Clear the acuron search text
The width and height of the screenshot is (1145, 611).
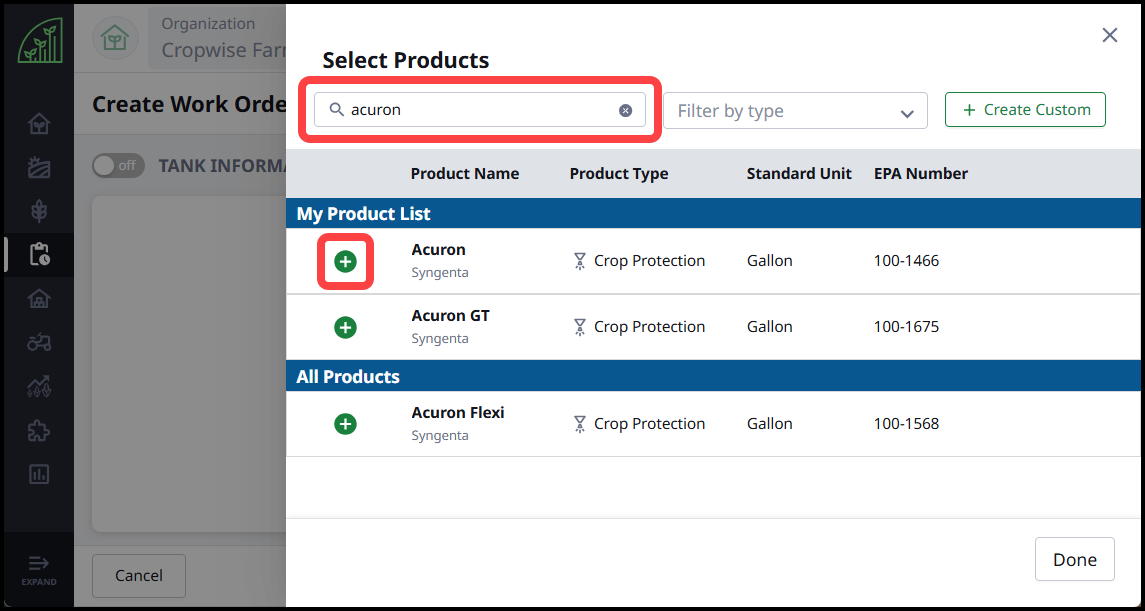(x=625, y=110)
